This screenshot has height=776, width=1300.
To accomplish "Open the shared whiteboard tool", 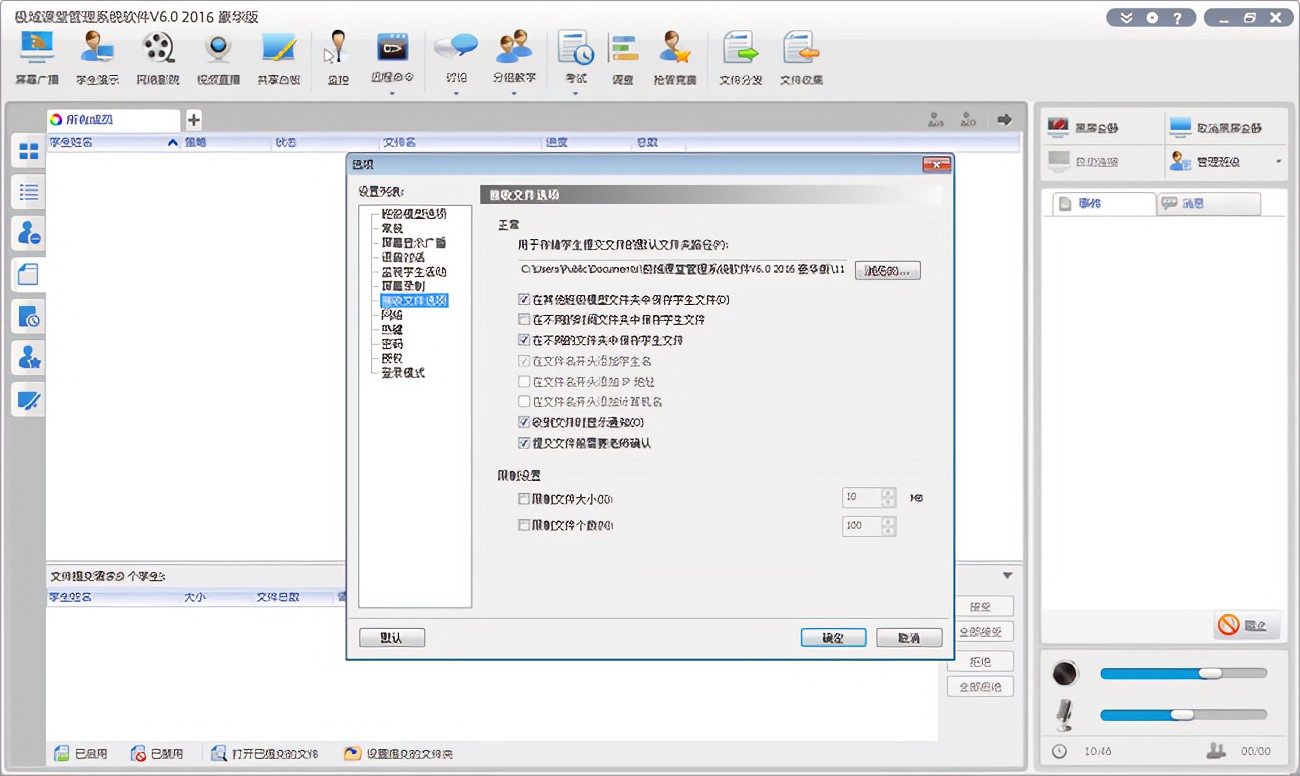I will pyautogui.click(x=278, y=59).
